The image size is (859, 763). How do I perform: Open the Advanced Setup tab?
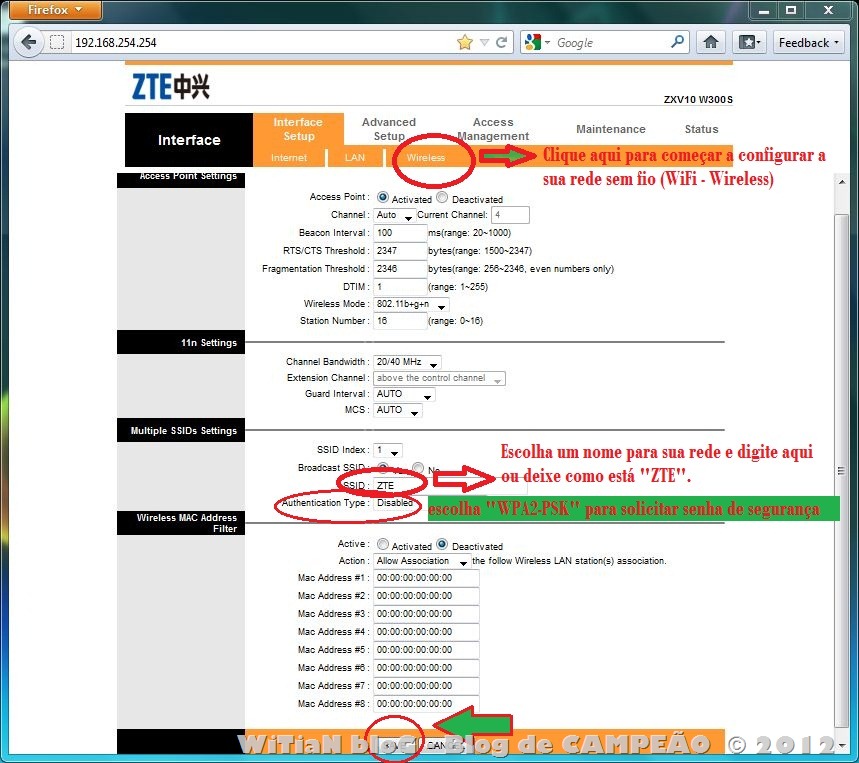click(x=389, y=129)
